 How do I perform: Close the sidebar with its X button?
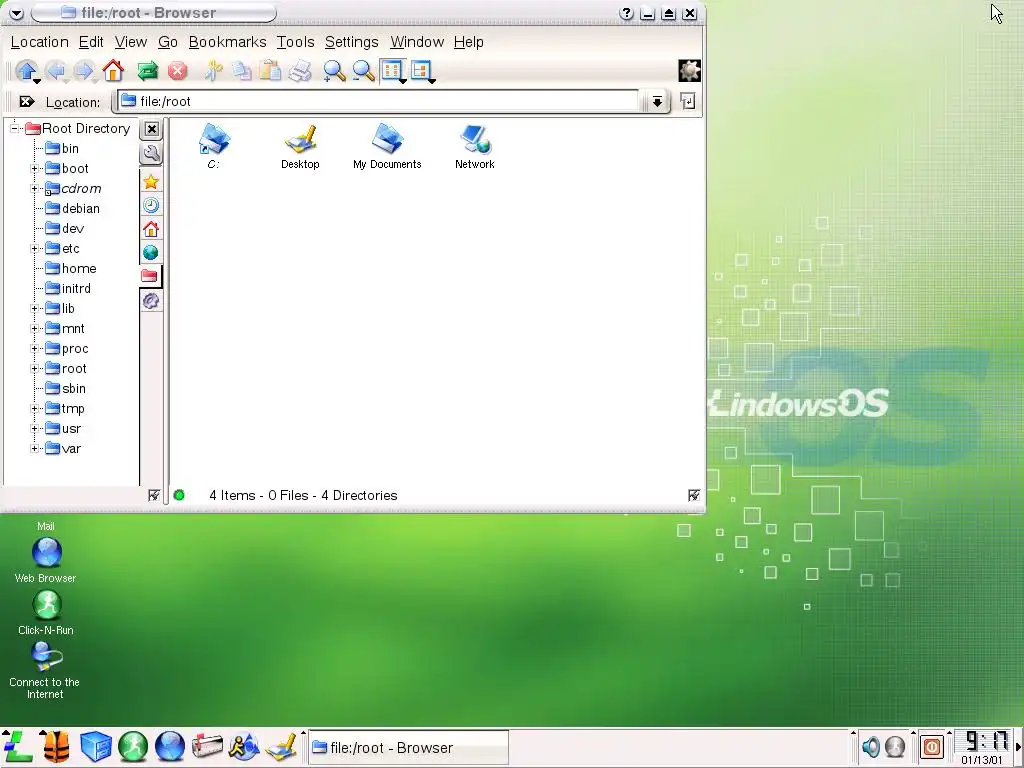pos(152,129)
